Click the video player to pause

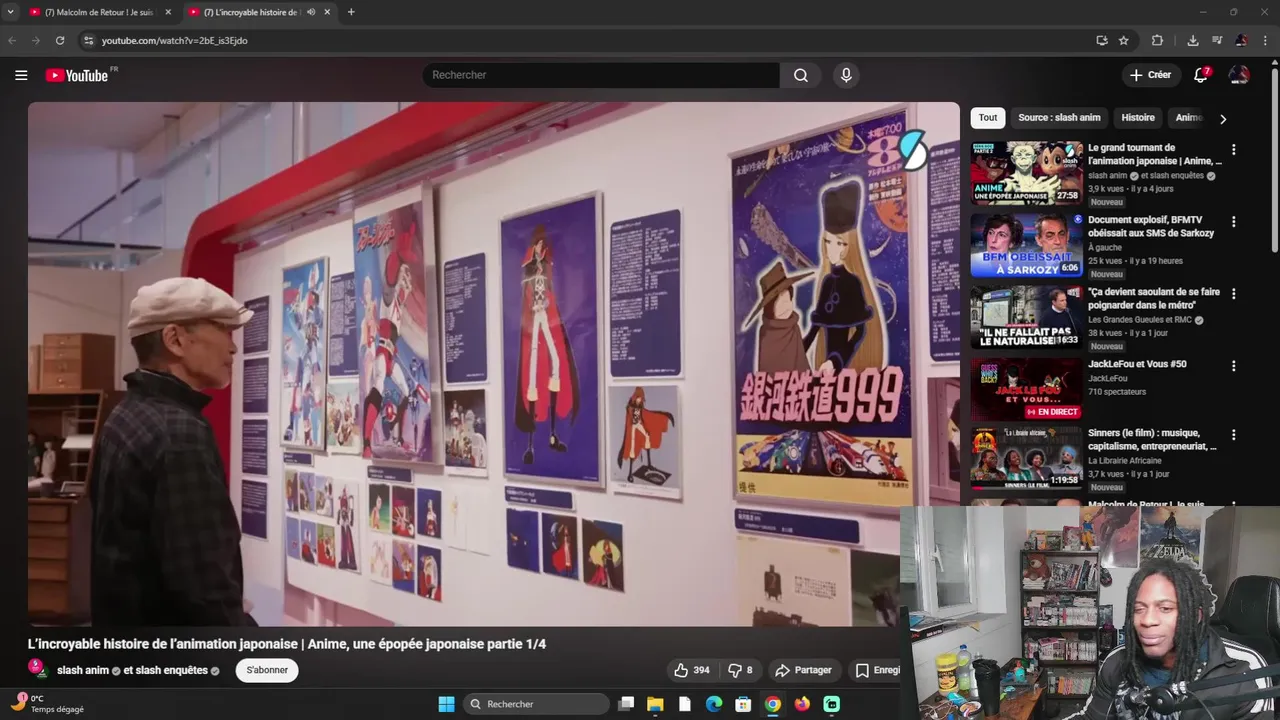click(x=493, y=364)
